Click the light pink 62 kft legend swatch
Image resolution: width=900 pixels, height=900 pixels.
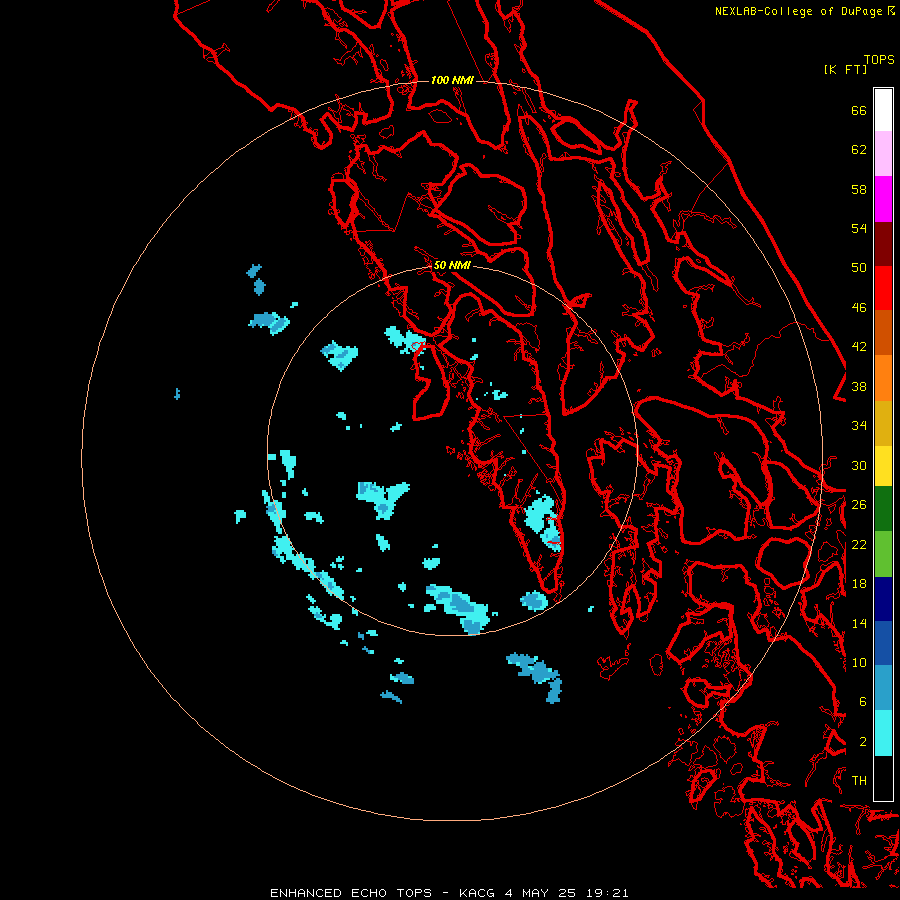click(x=883, y=154)
